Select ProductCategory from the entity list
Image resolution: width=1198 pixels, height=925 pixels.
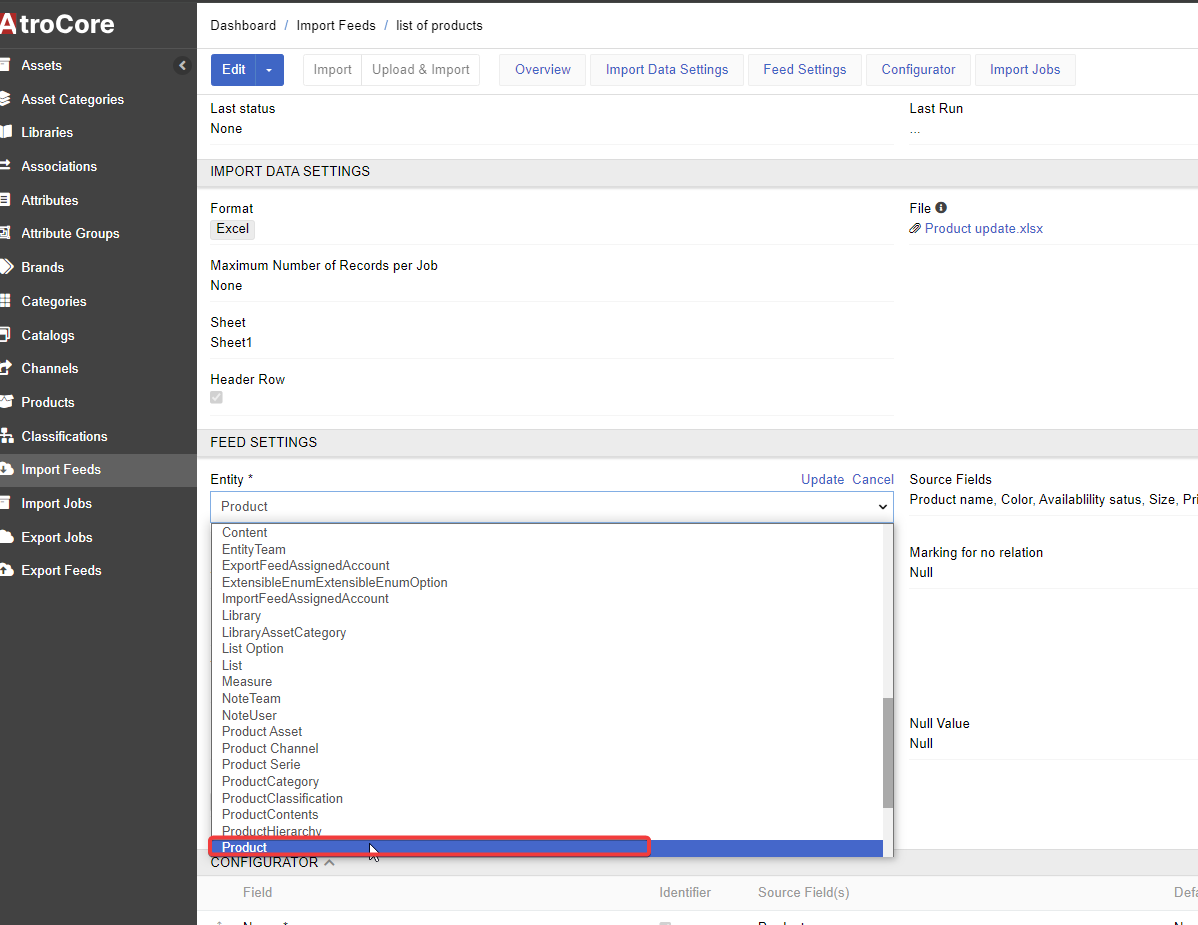(270, 782)
